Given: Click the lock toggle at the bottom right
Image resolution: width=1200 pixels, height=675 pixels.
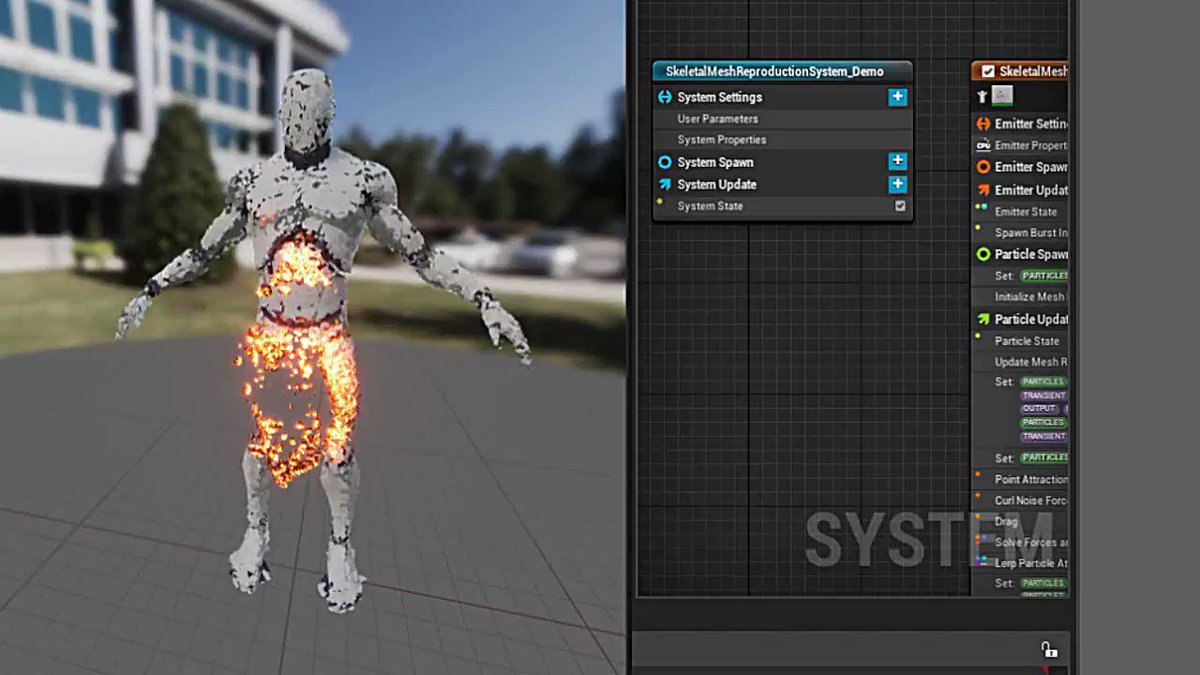Looking at the screenshot, I should [x=1048, y=648].
